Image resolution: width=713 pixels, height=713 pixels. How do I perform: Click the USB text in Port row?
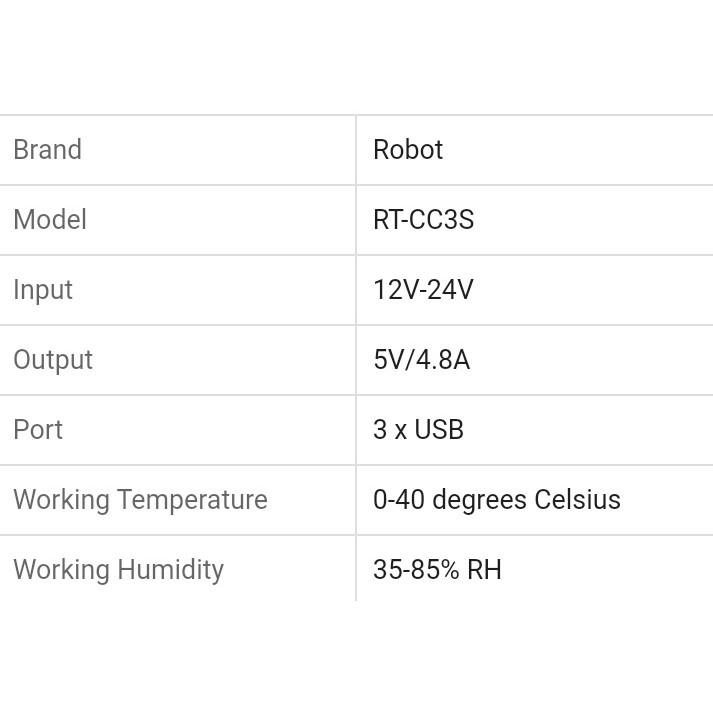coord(439,430)
